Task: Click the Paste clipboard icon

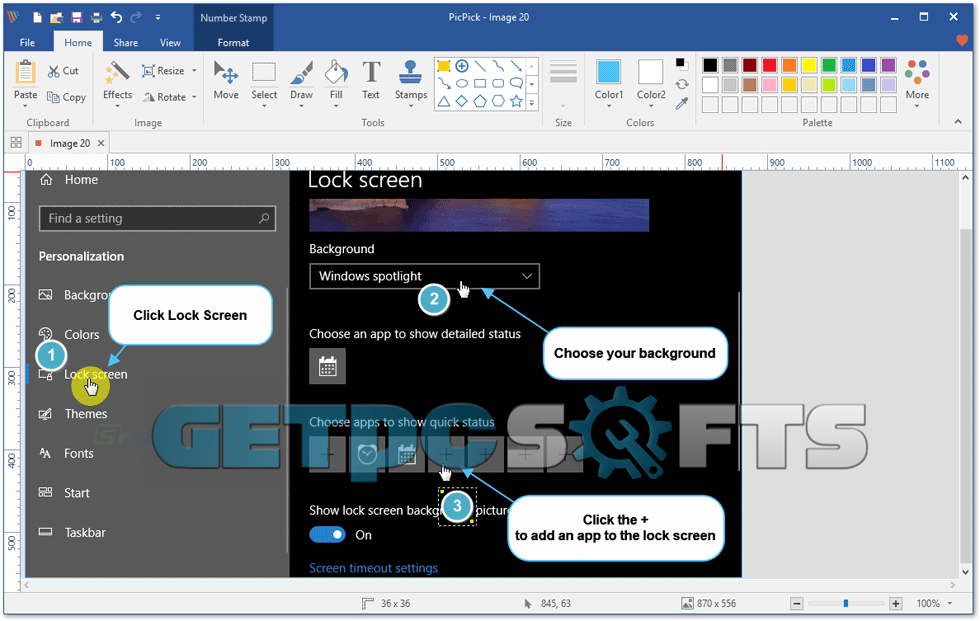Action: pos(25,72)
